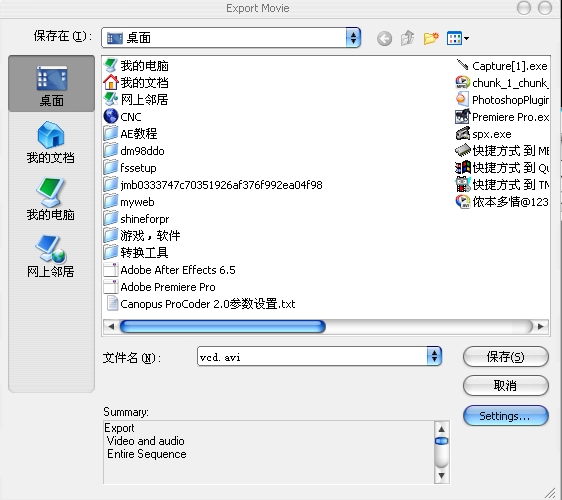Click the file list right scroll arrow
This screenshot has height=500, width=562.
click(x=540, y=327)
